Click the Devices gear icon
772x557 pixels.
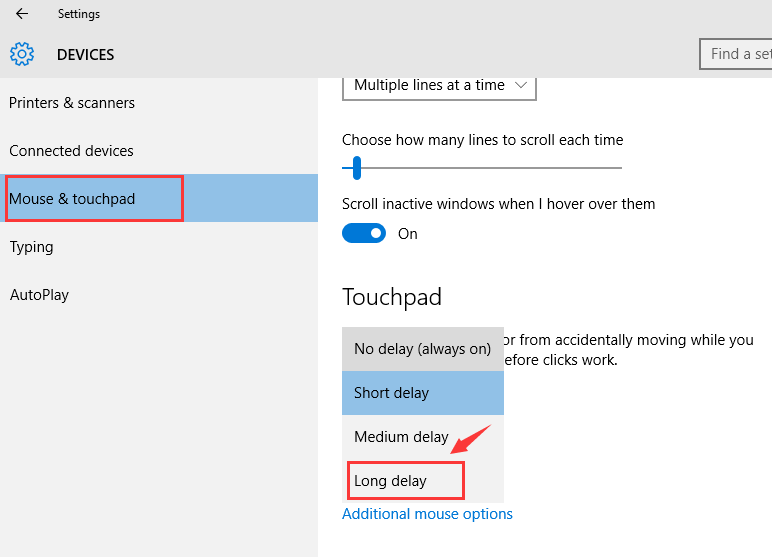tap(22, 54)
